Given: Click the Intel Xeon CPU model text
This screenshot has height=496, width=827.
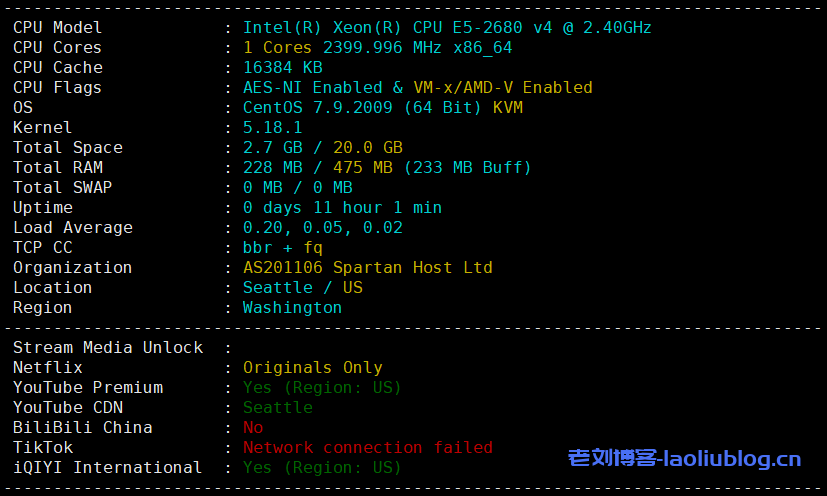Looking at the screenshot, I should [x=447, y=28].
